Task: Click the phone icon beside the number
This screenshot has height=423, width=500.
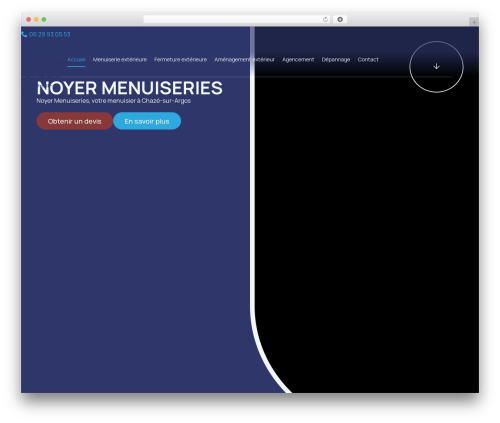Action: pos(24,34)
